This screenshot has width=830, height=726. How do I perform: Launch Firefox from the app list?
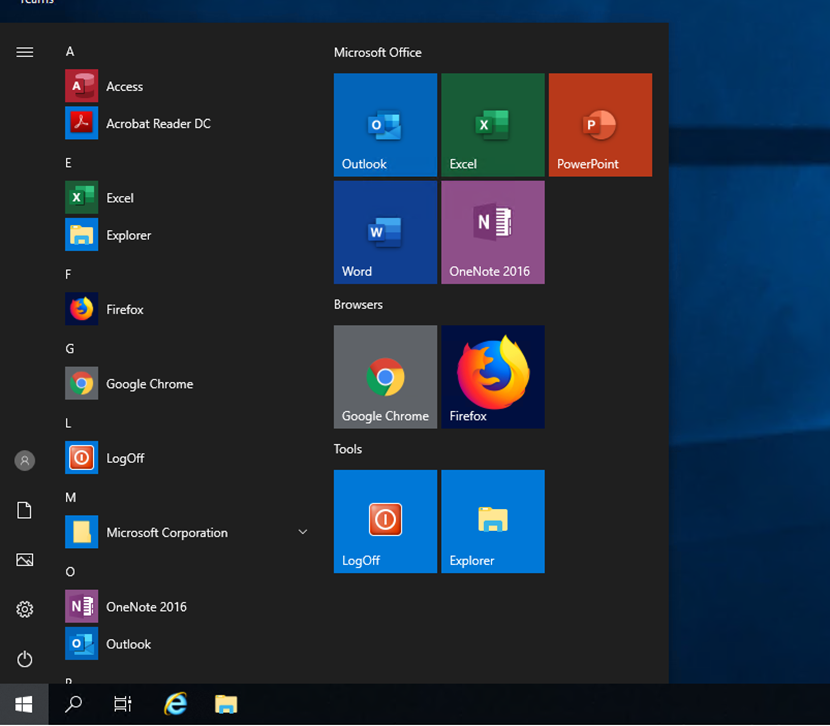click(186, 309)
